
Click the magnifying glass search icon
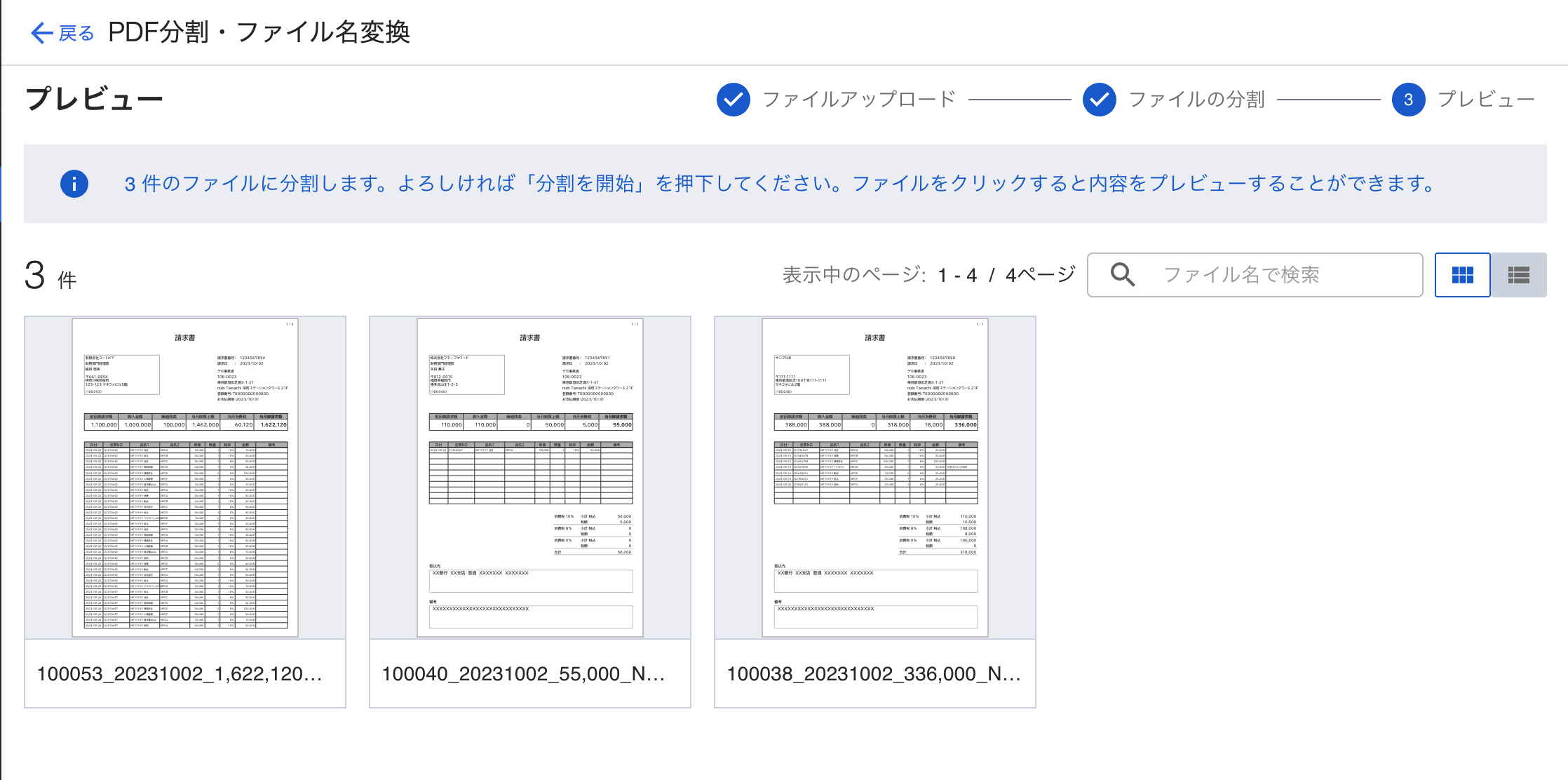click(x=1123, y=275)
